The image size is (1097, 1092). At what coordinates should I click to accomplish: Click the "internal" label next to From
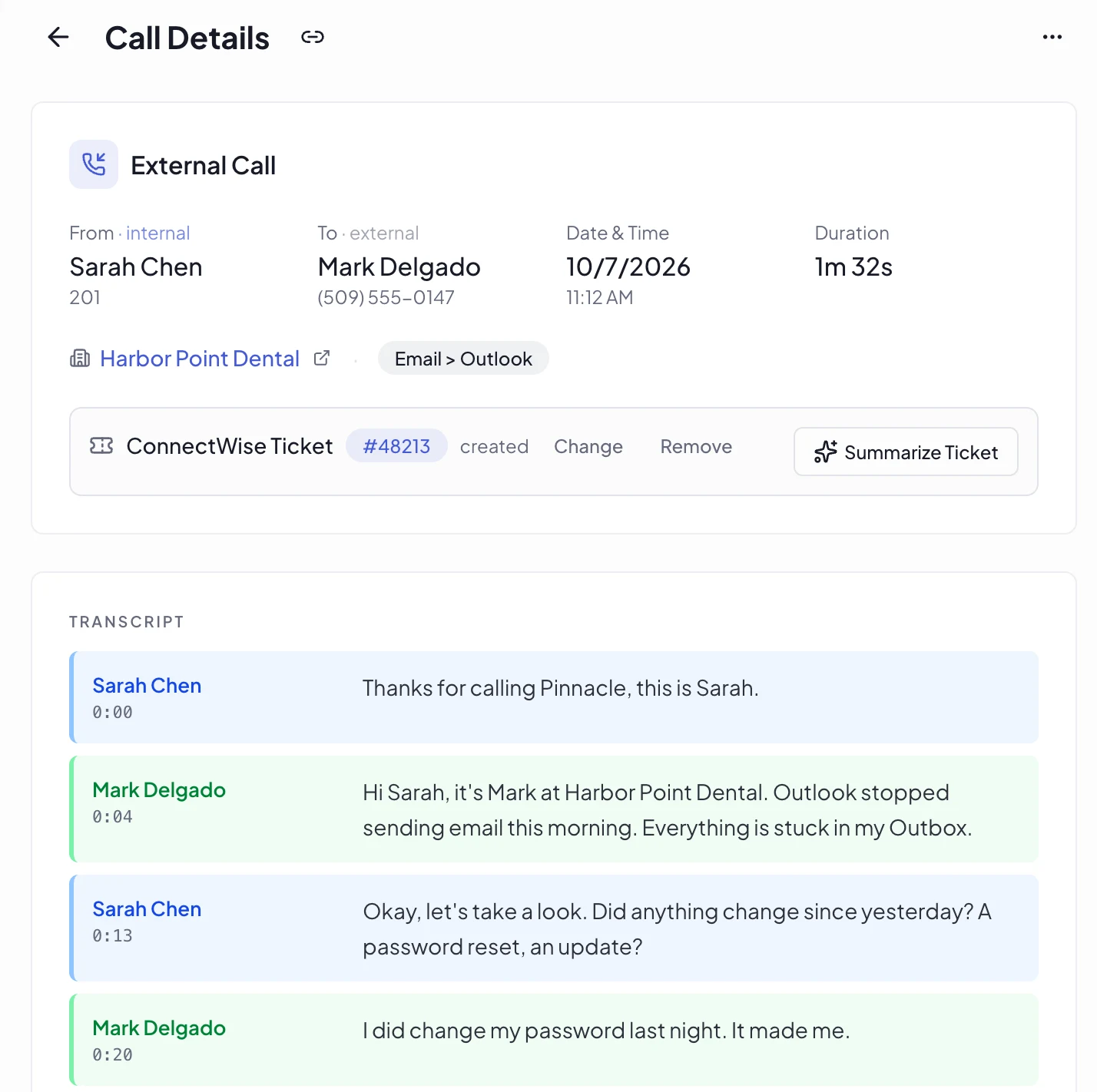click(x=157, y=233)
